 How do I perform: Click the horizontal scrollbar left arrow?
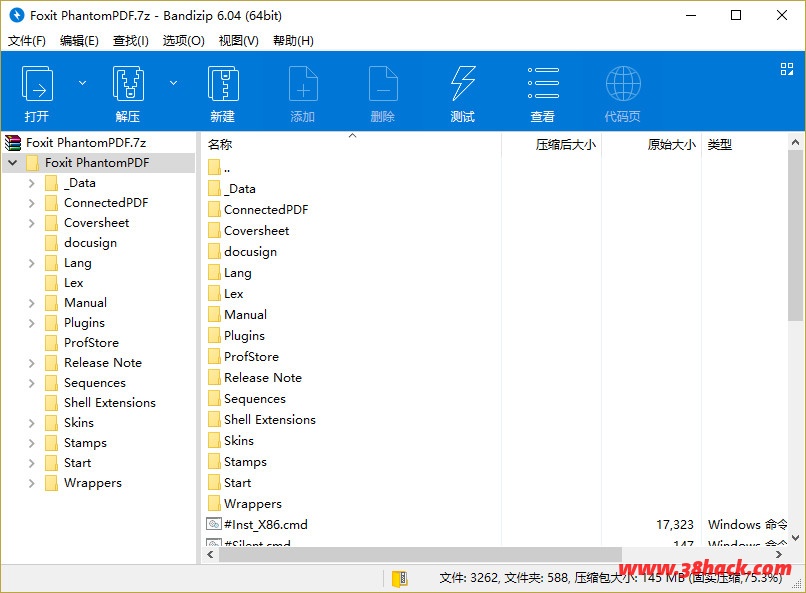click(210, 555)
